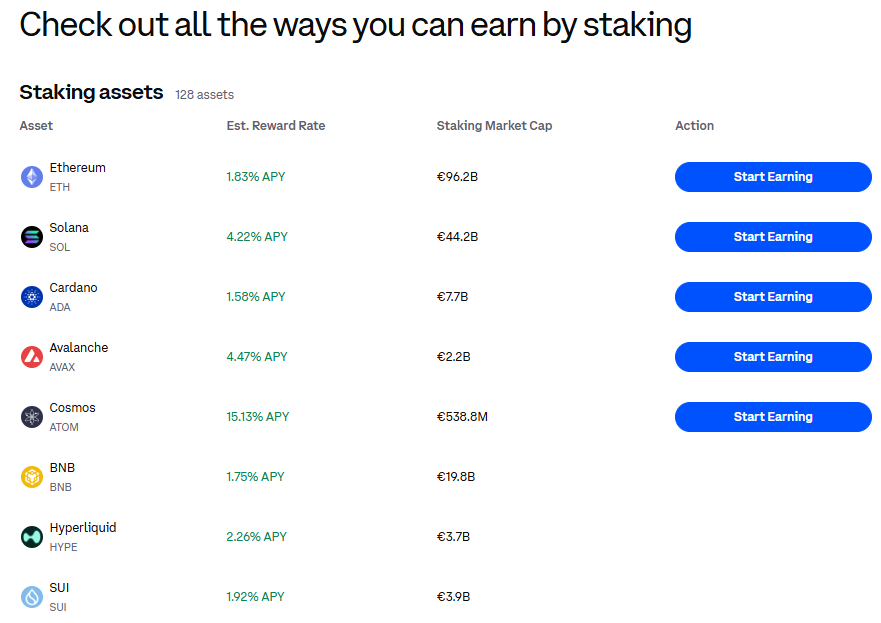
Task: Start Earning on Solana
Action: 772,236
